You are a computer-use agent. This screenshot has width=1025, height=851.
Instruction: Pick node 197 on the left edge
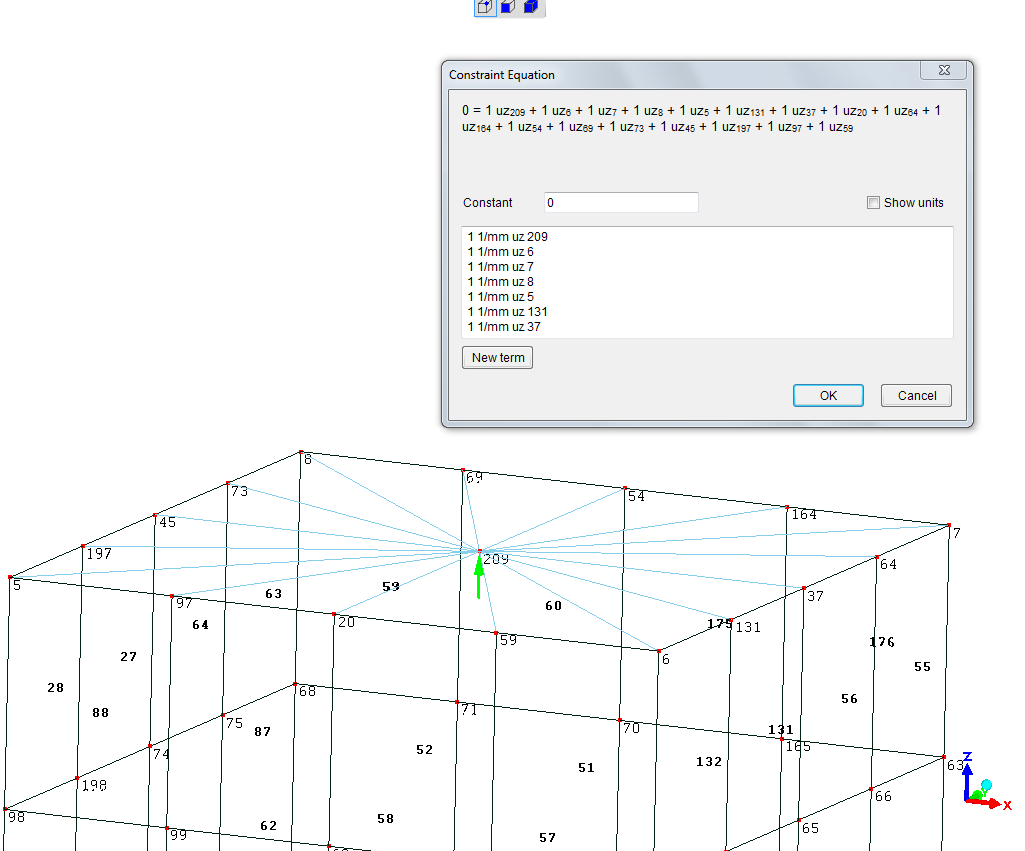83,546
